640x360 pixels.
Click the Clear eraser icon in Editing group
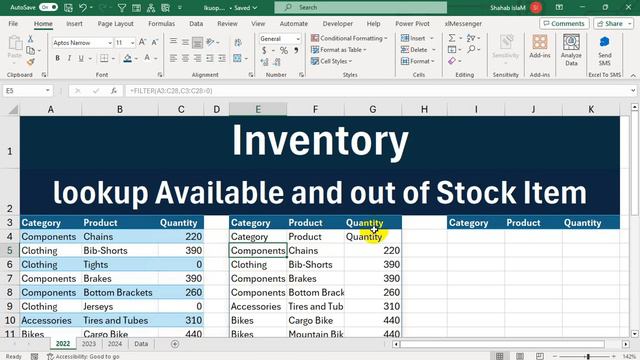click(451, 61)
